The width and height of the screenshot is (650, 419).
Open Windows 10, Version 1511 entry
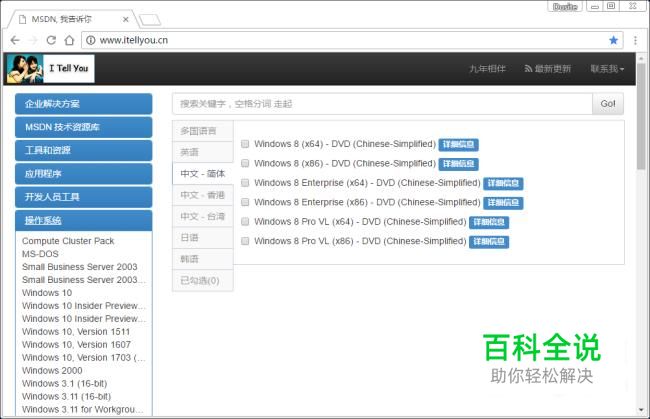pos(76,332)
